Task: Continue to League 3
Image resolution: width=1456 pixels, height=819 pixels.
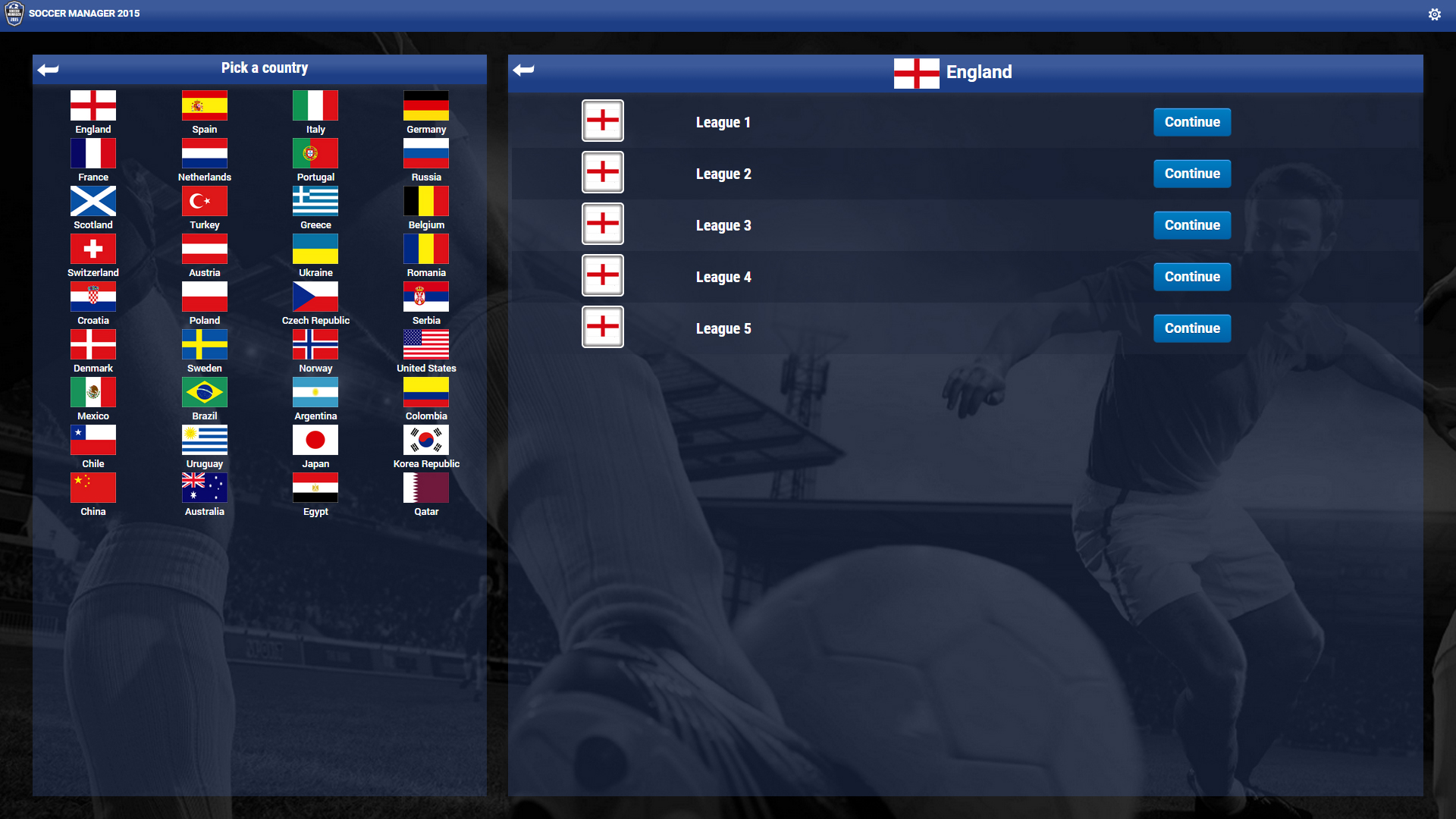Action: click(x=1192, y=225)
